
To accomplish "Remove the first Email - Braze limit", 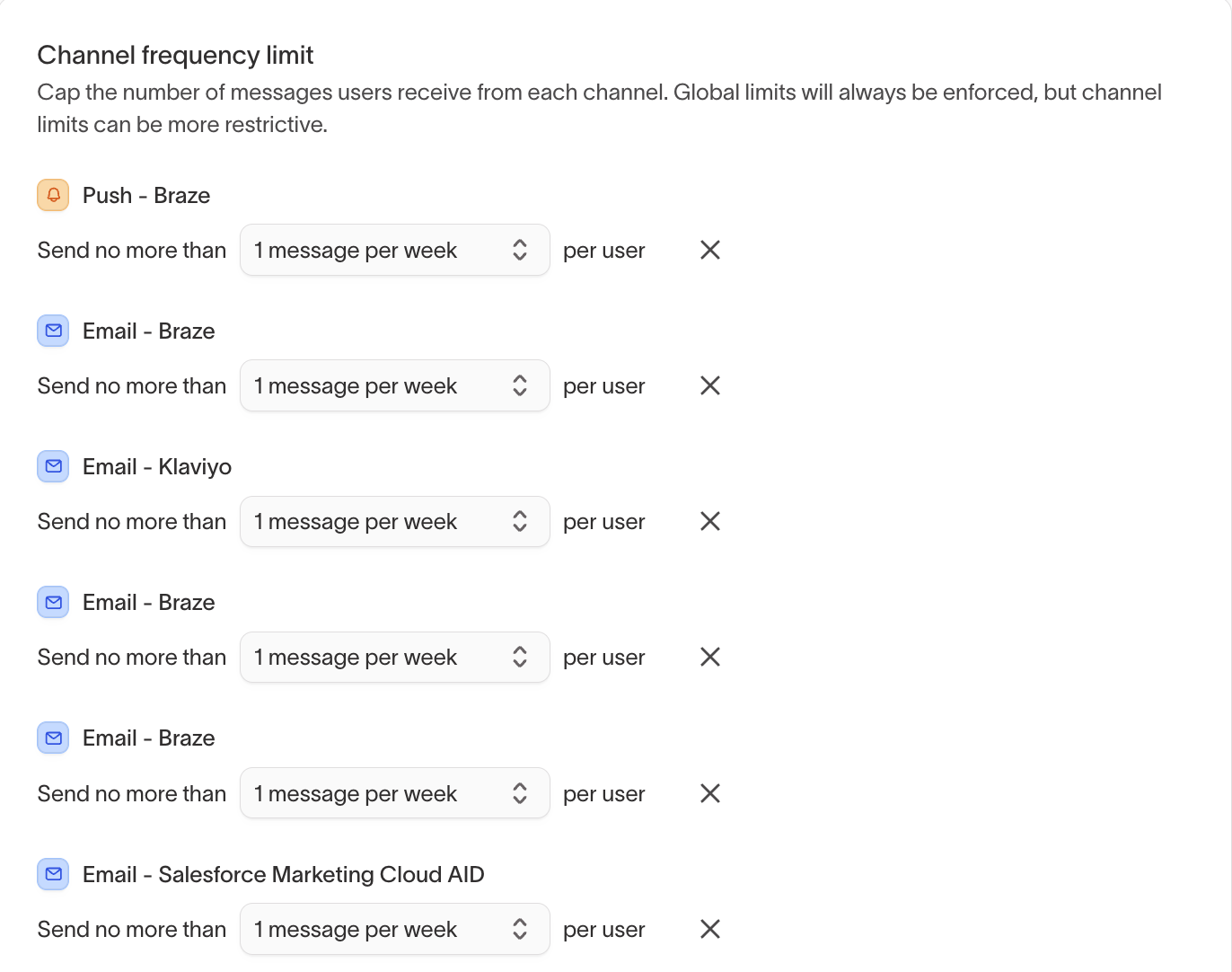I will 710,385.
